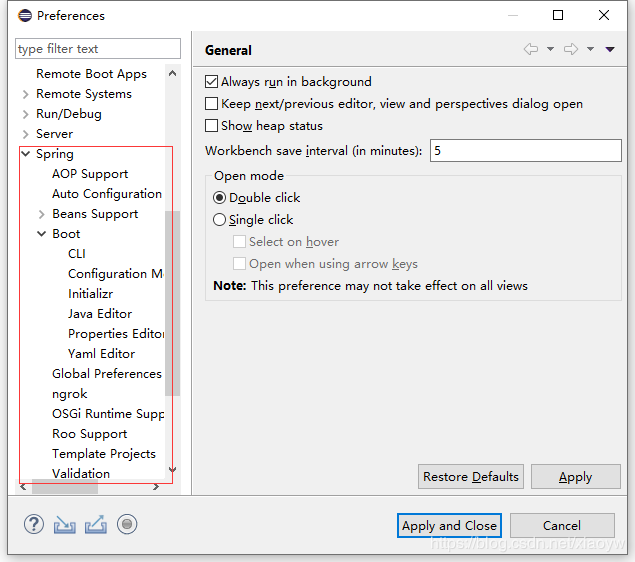The image size is (635, 562).
Task: Select the Yaml Editor item
Action: [101, 353]
